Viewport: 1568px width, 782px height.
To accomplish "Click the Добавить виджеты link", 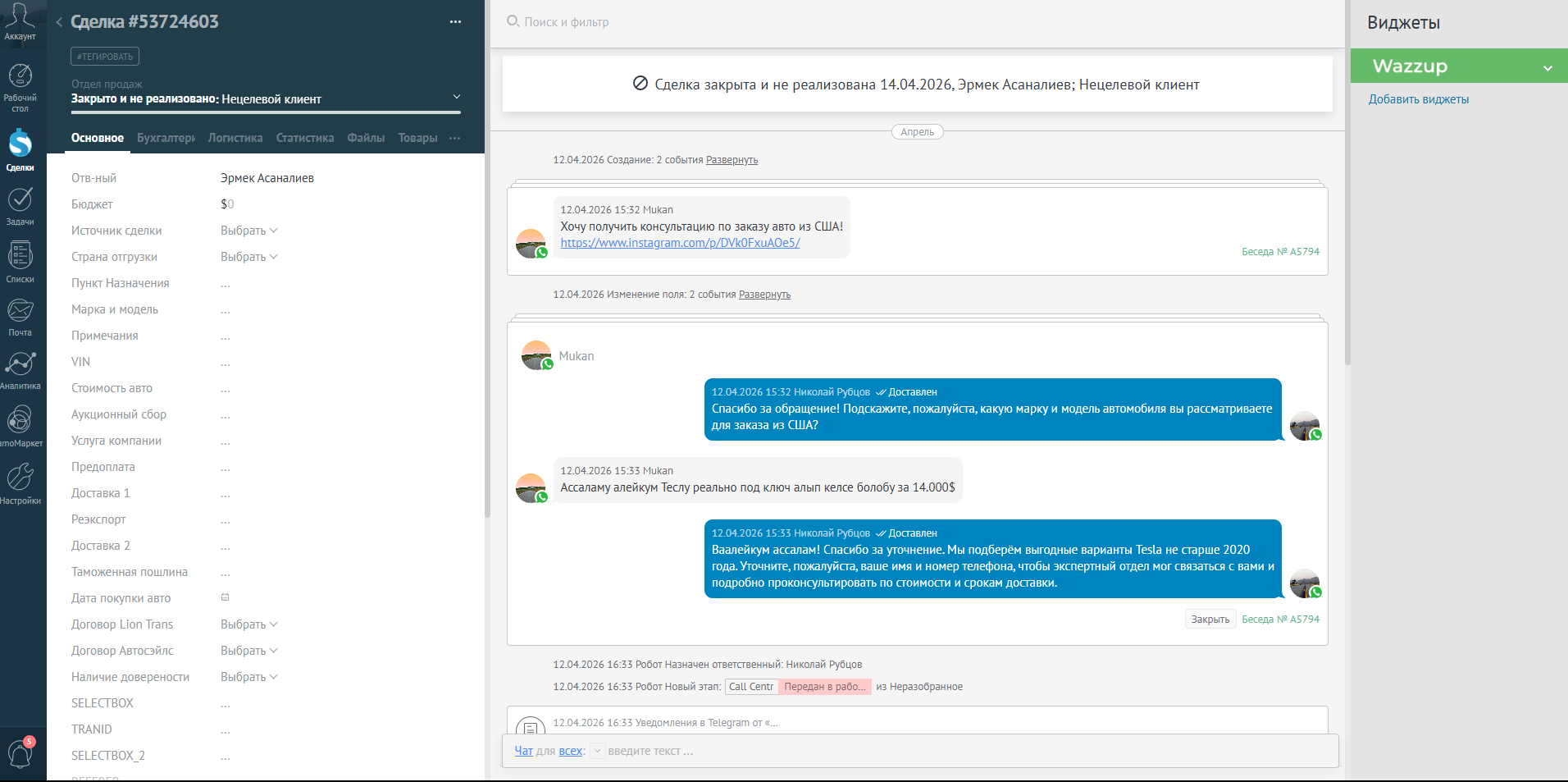I will [x=1418, y=99].
